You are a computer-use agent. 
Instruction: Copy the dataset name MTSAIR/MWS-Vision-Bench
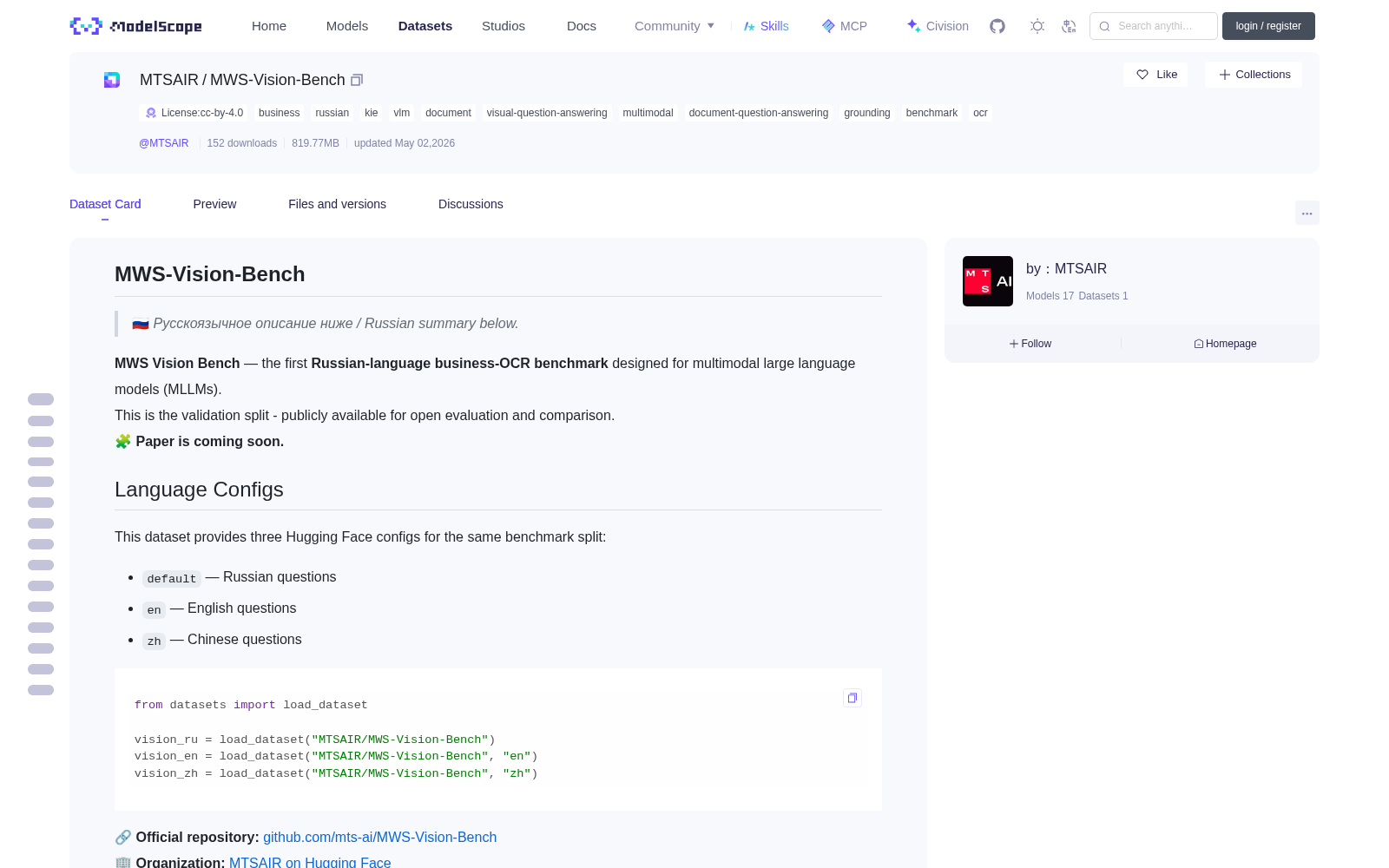tap(357, 80)
